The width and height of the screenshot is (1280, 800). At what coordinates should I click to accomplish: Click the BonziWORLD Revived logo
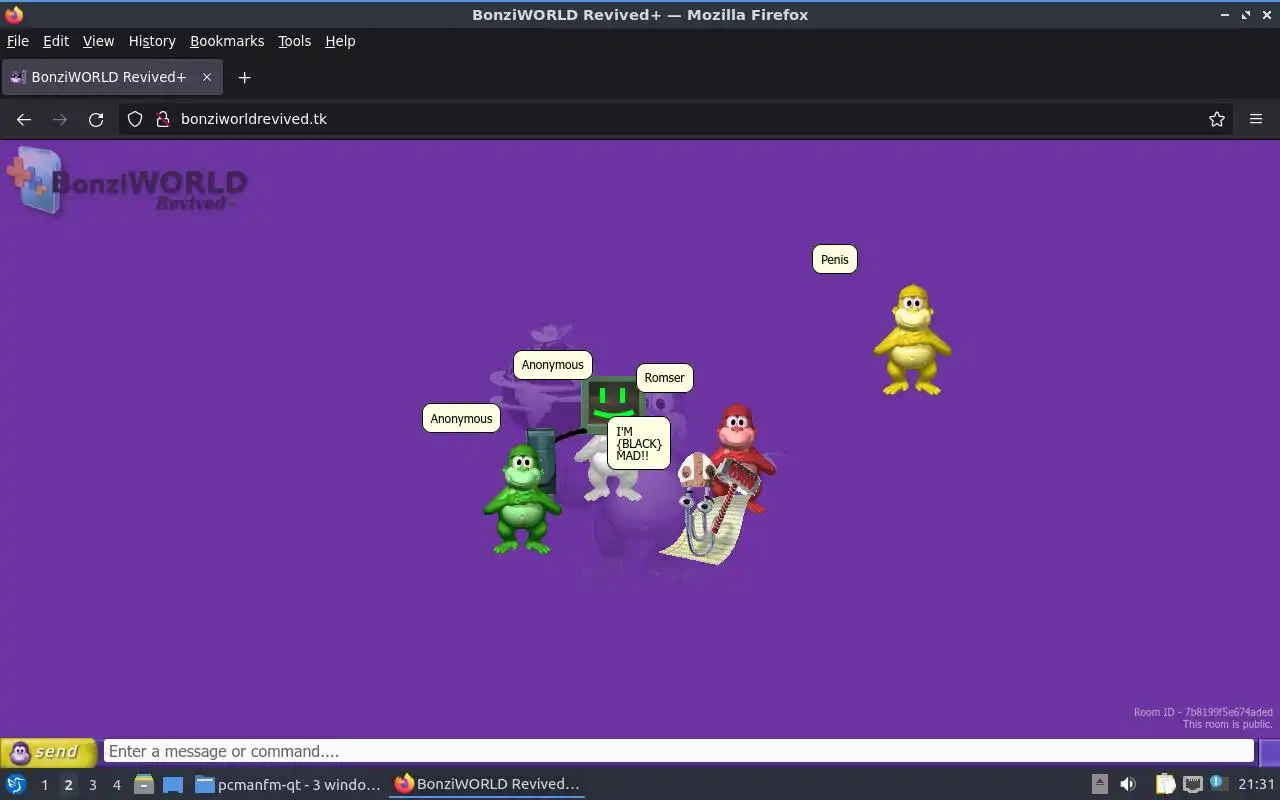(x=127, y=181)
